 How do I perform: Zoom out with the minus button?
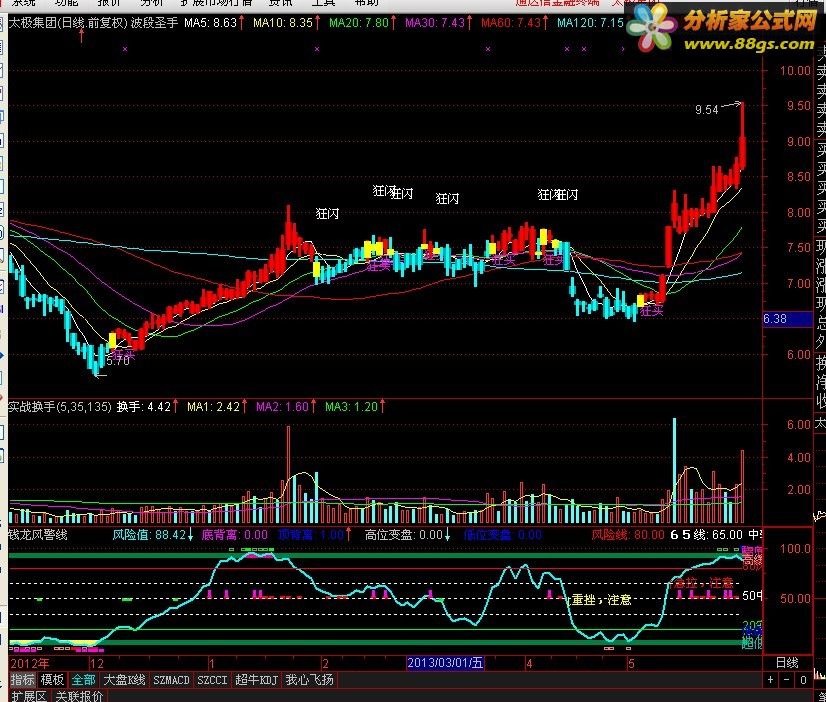click(786, 680)
